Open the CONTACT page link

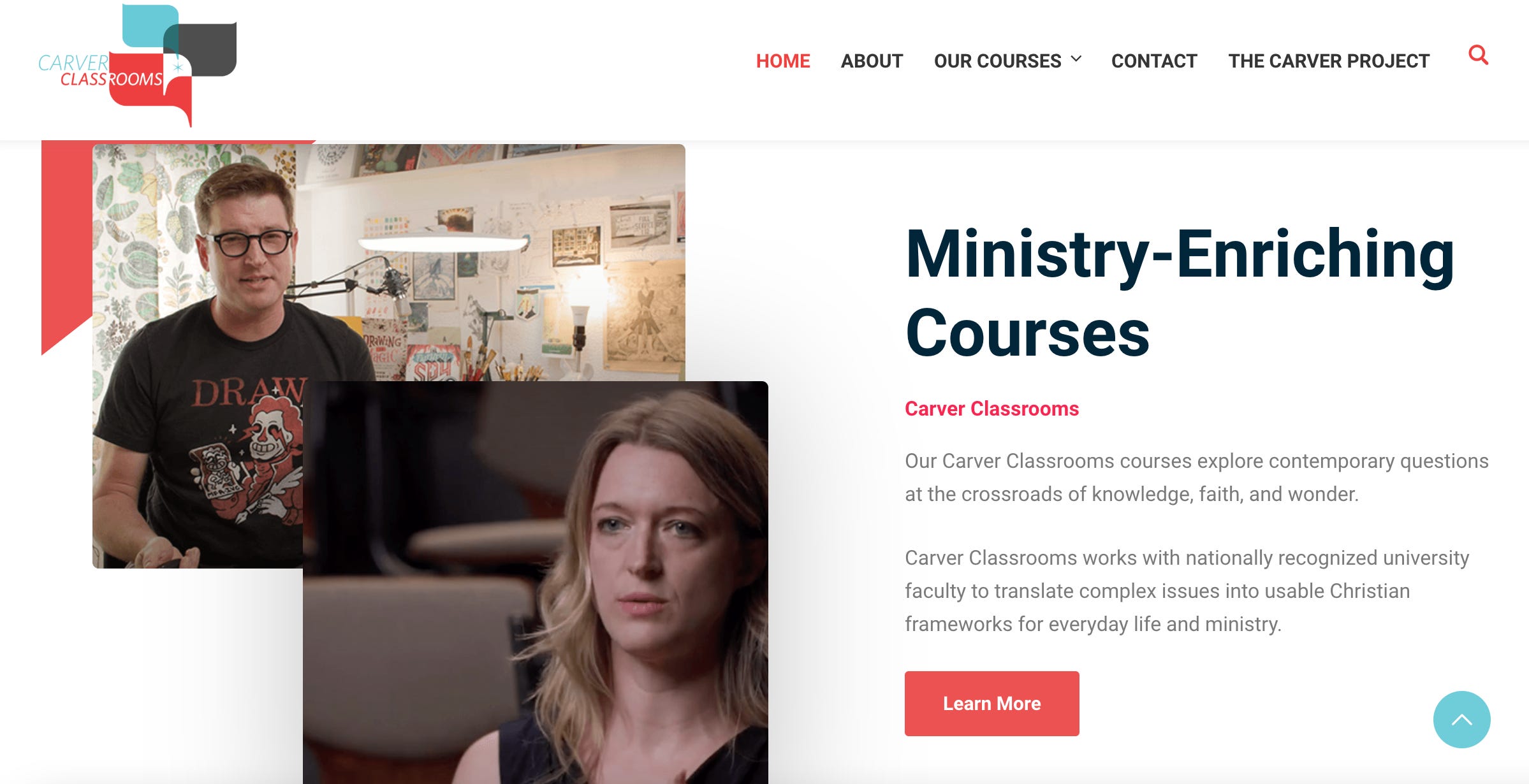pyautogui.click(x=1154, y=61)
